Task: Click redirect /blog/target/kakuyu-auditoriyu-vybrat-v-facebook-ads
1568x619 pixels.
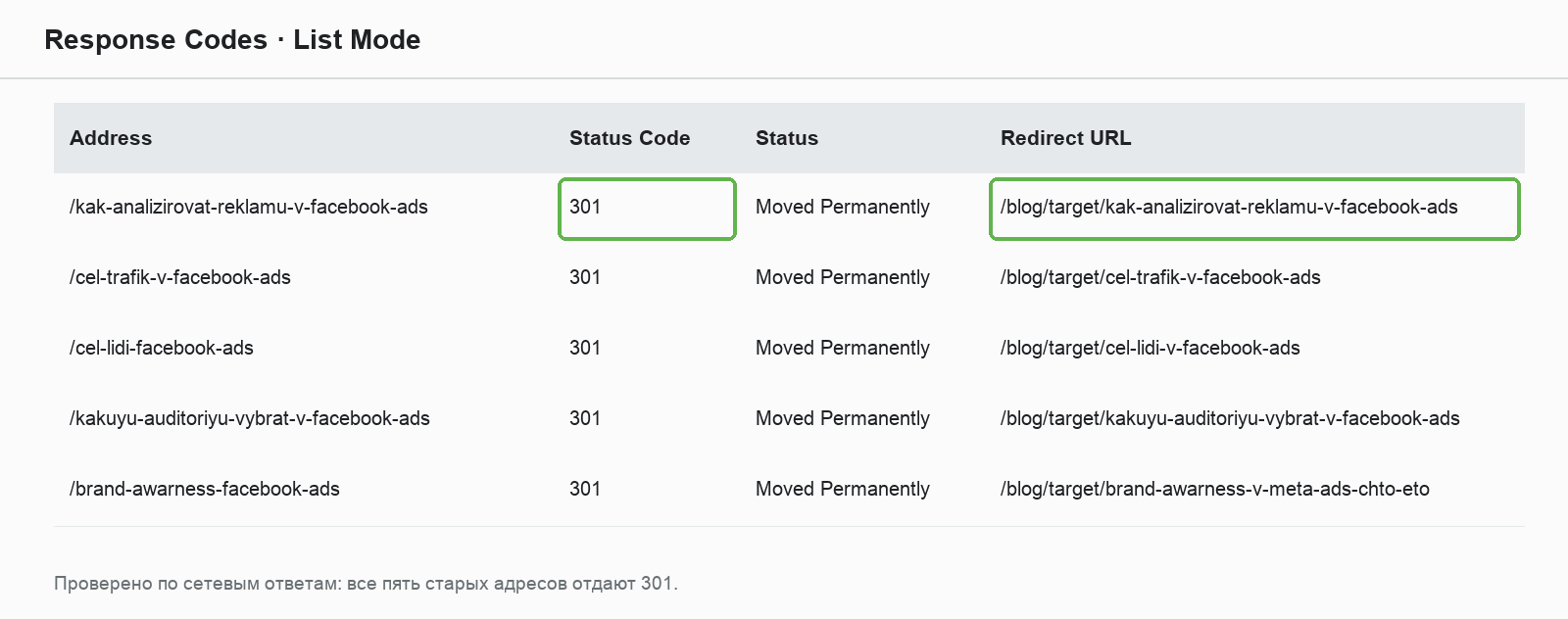Action: [x=1230, y=418]
